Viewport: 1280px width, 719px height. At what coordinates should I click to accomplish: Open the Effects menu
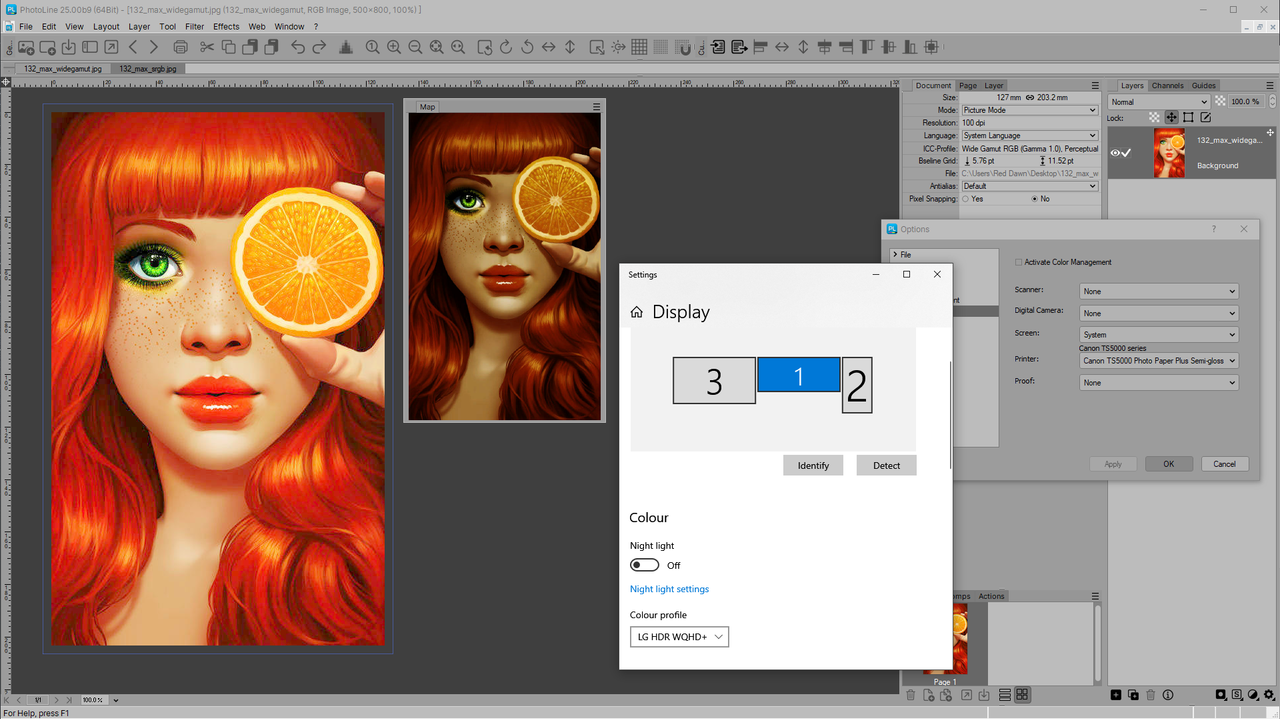click(x=226, y=26)
